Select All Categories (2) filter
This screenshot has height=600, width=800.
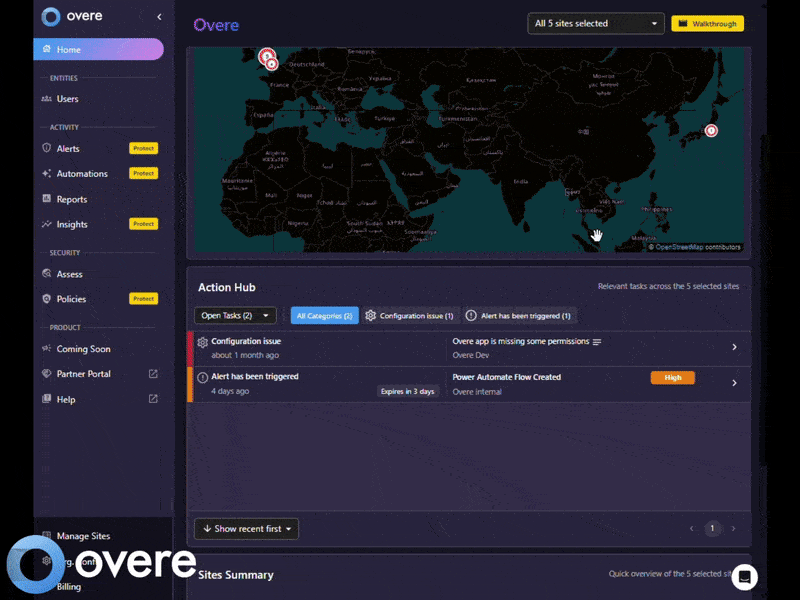324,316
